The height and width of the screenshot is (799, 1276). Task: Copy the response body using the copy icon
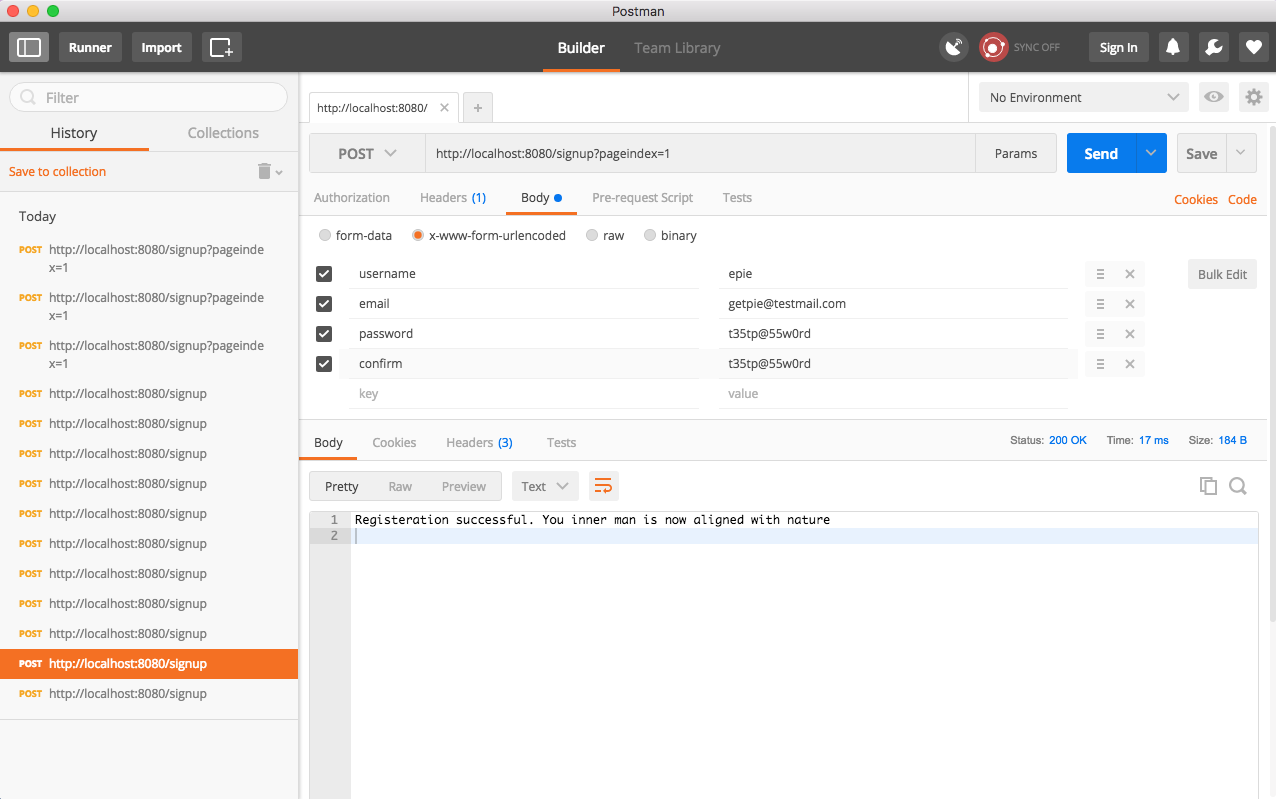(1208, 485)
